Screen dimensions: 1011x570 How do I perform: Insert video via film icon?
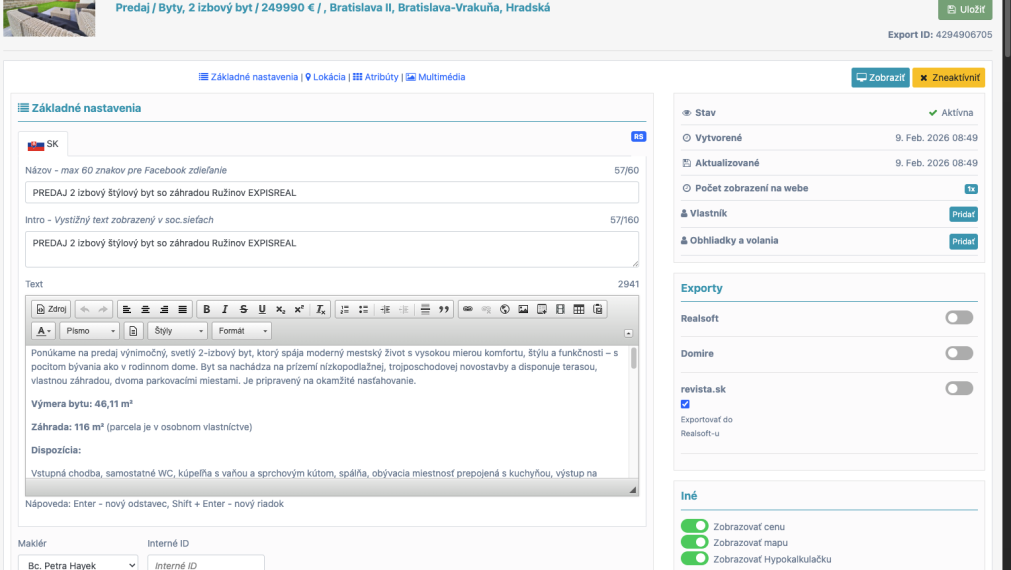click(560, 310)
